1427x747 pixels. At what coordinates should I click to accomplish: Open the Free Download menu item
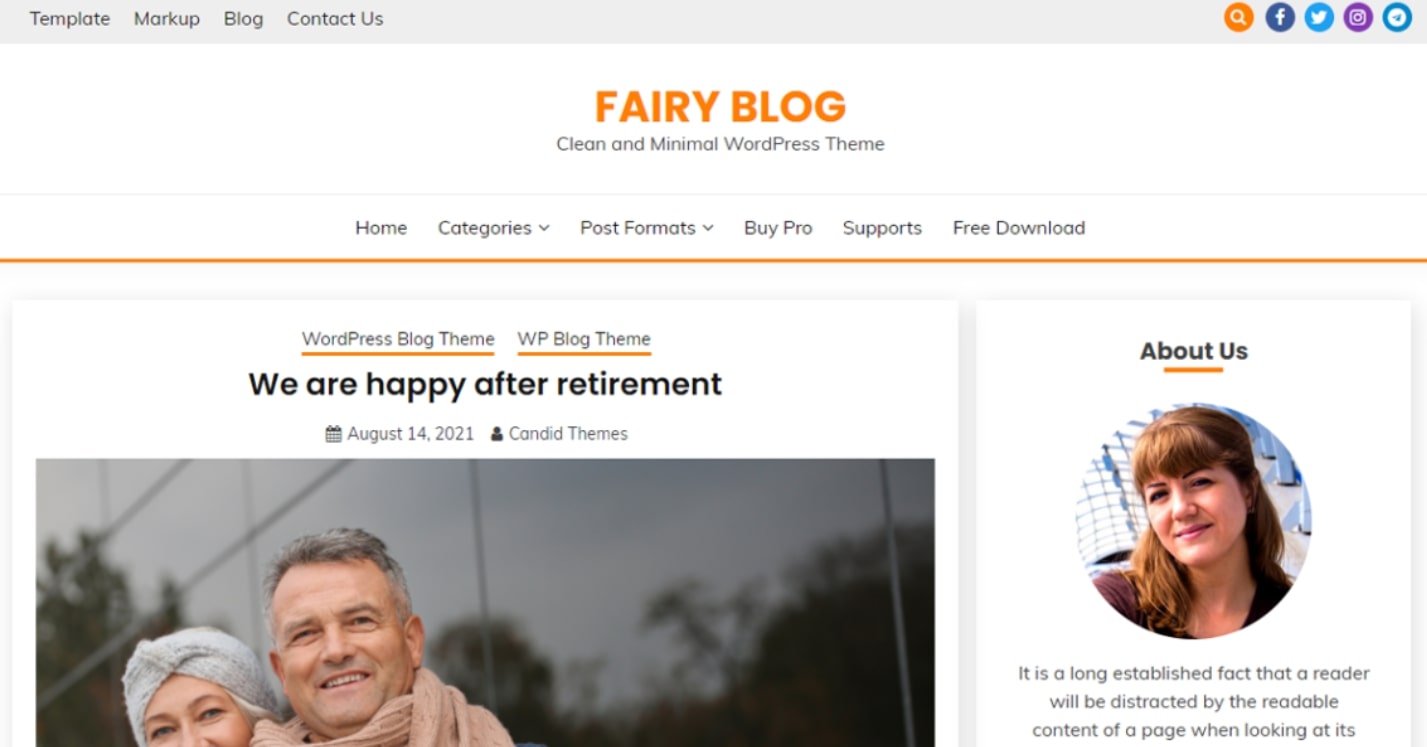tap(1019, 228)
